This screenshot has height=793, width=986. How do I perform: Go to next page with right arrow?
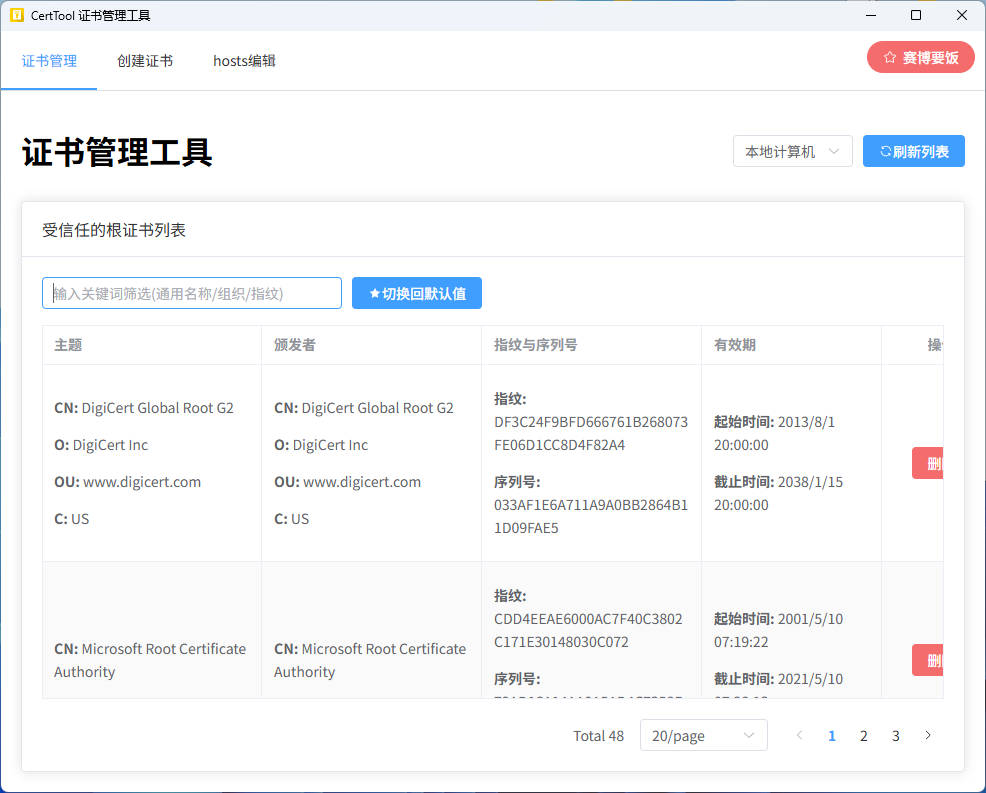point(928,735)
